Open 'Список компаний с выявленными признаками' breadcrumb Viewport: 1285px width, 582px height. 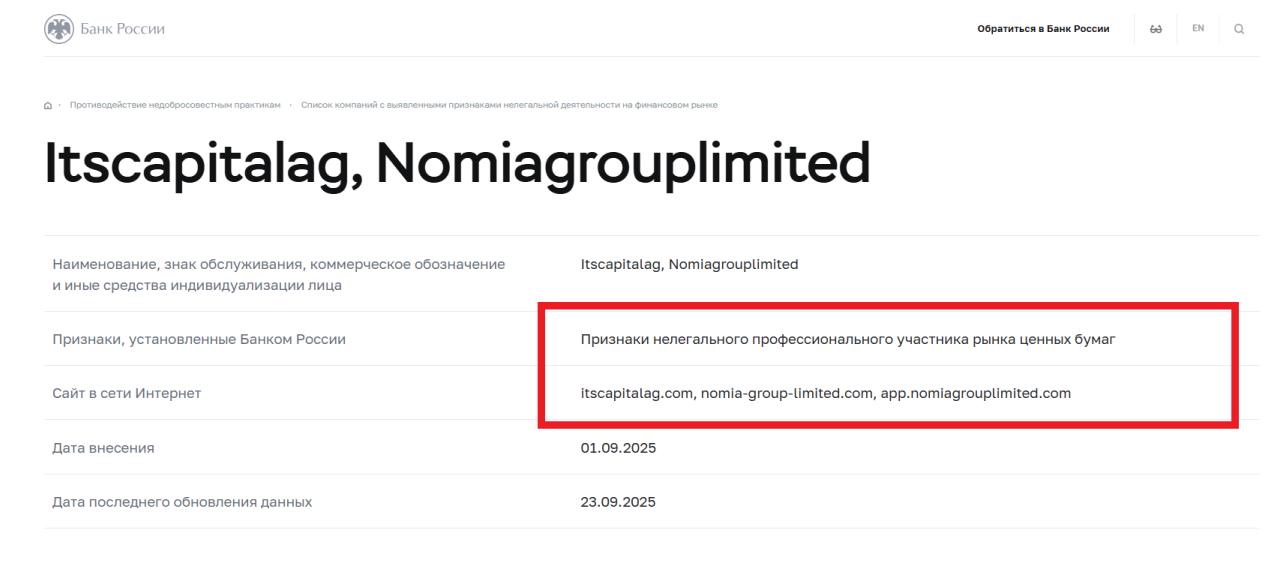(509, 105)
